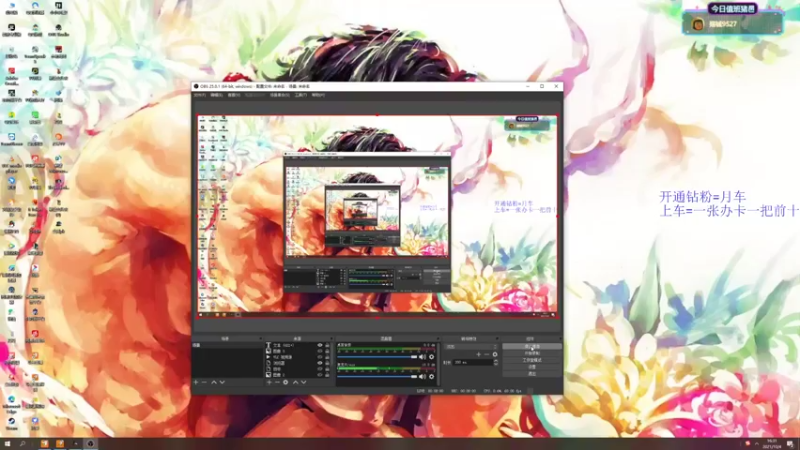Viewport: 800px width, 450px height.
Task: Select the 浏览器 source row
Action: pos(298,363)
